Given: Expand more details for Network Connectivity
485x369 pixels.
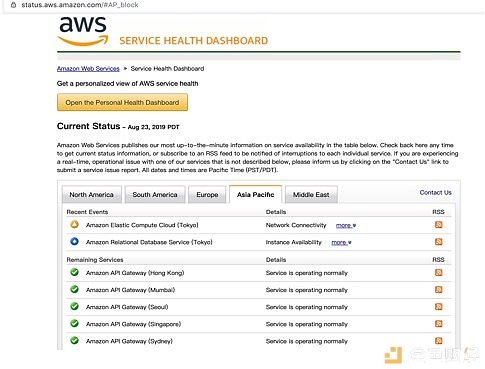Looking at the screenshot, I should click(346, 226).
